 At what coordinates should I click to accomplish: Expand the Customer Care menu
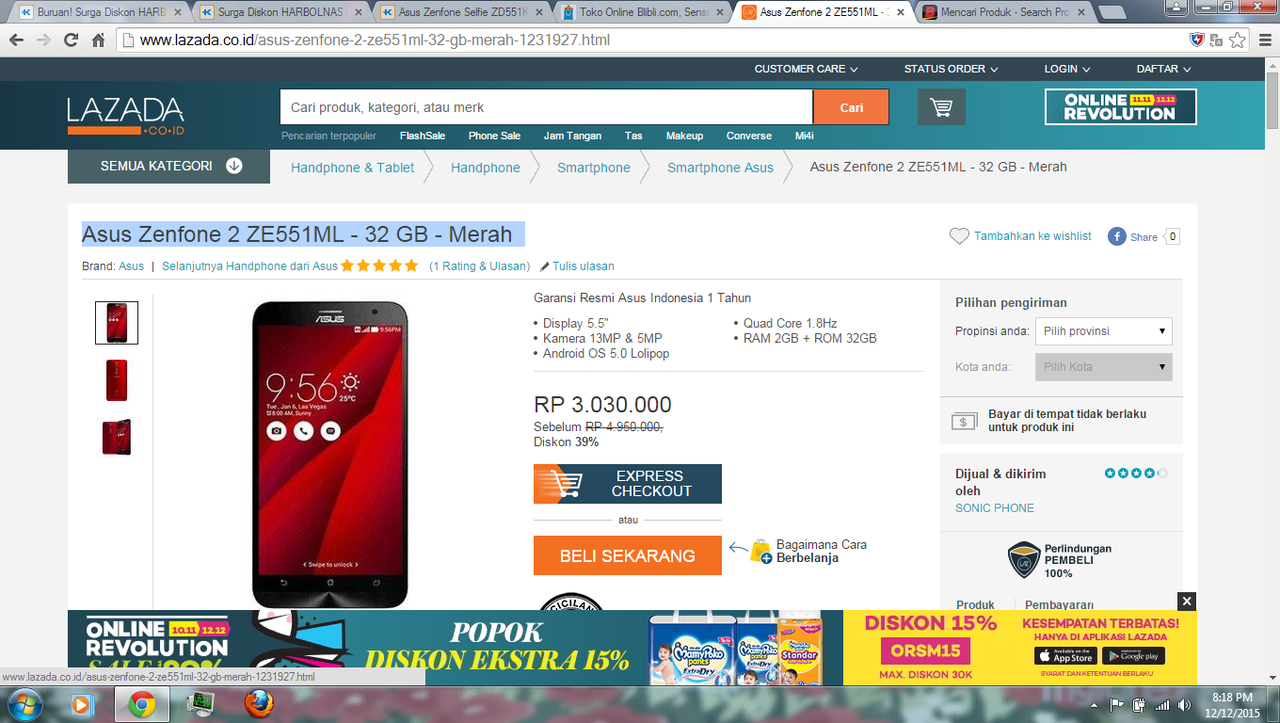[x=806, y=69]
